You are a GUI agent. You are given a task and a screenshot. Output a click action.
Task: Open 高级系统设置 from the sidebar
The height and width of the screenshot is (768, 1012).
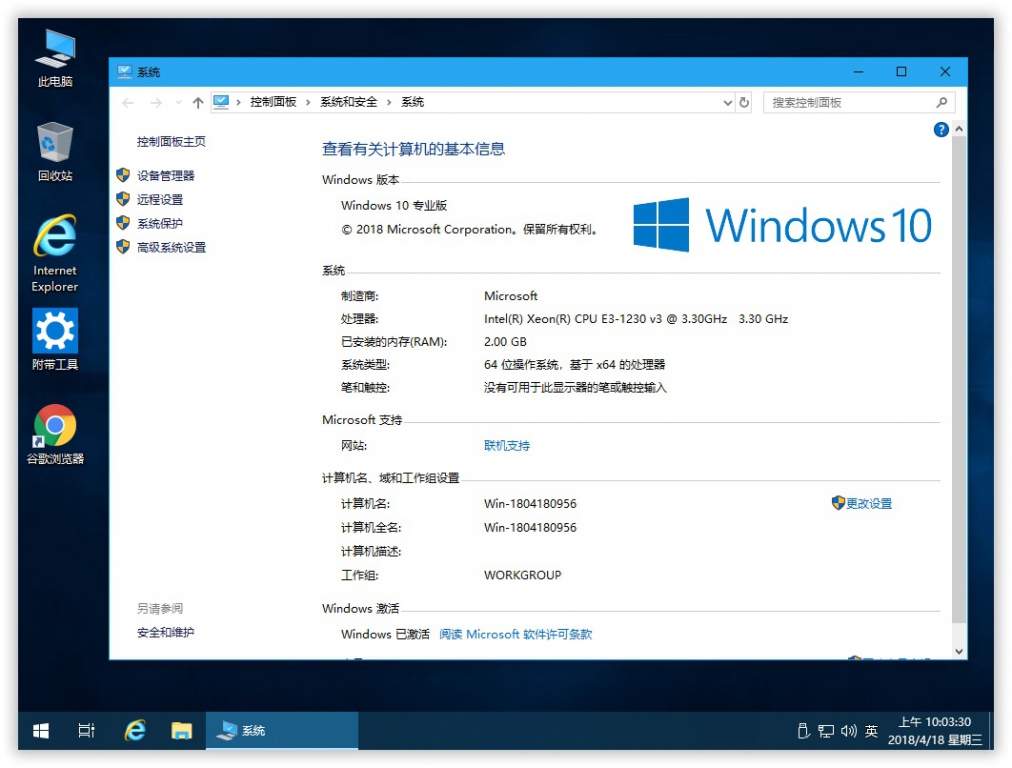[x=171, y=247]
